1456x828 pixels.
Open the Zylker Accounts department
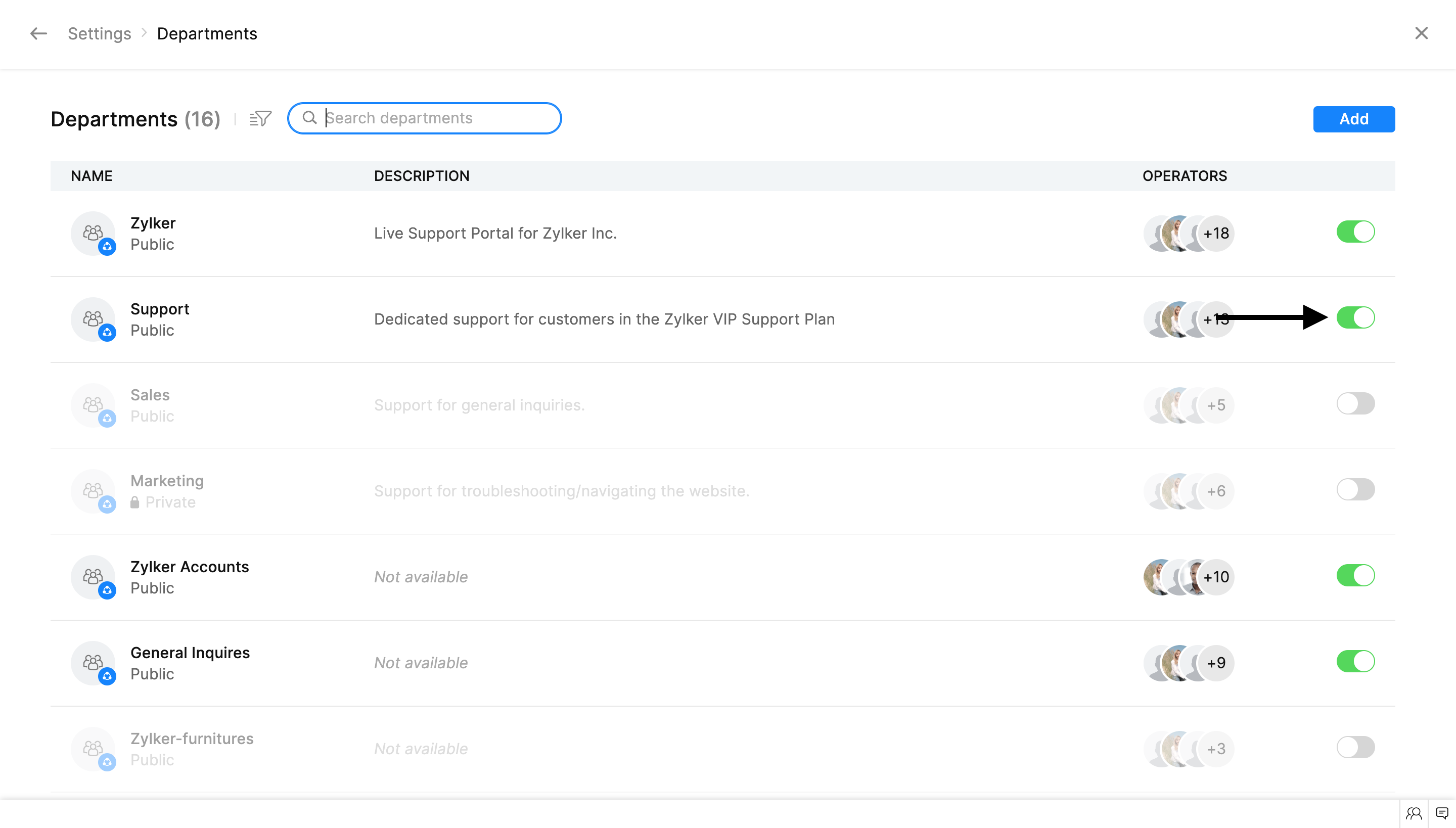pos(190,566)
